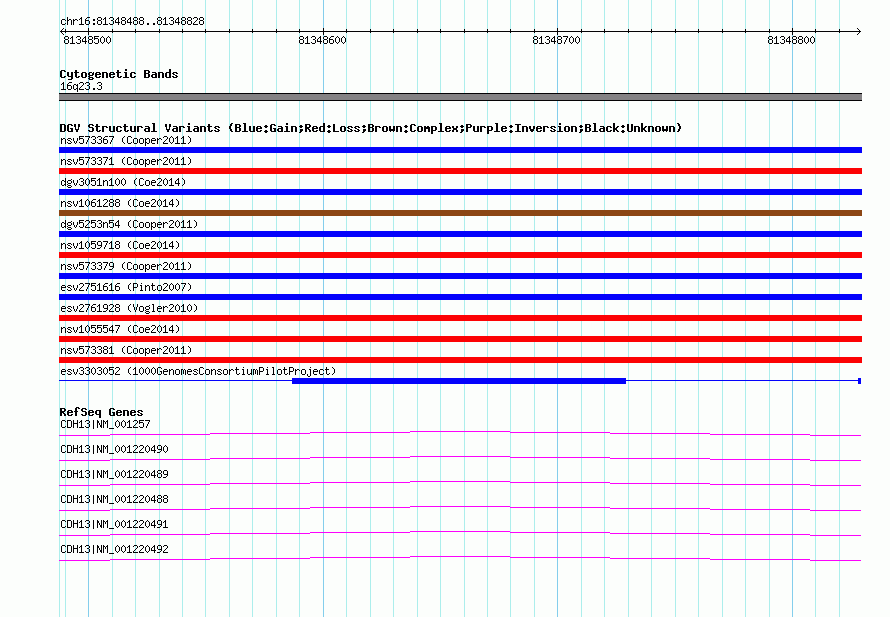The width and height of the screenshot is (890, 617).
Task: Open variant nsv573371 (Cooper2011) label
Action: point(126,161)
